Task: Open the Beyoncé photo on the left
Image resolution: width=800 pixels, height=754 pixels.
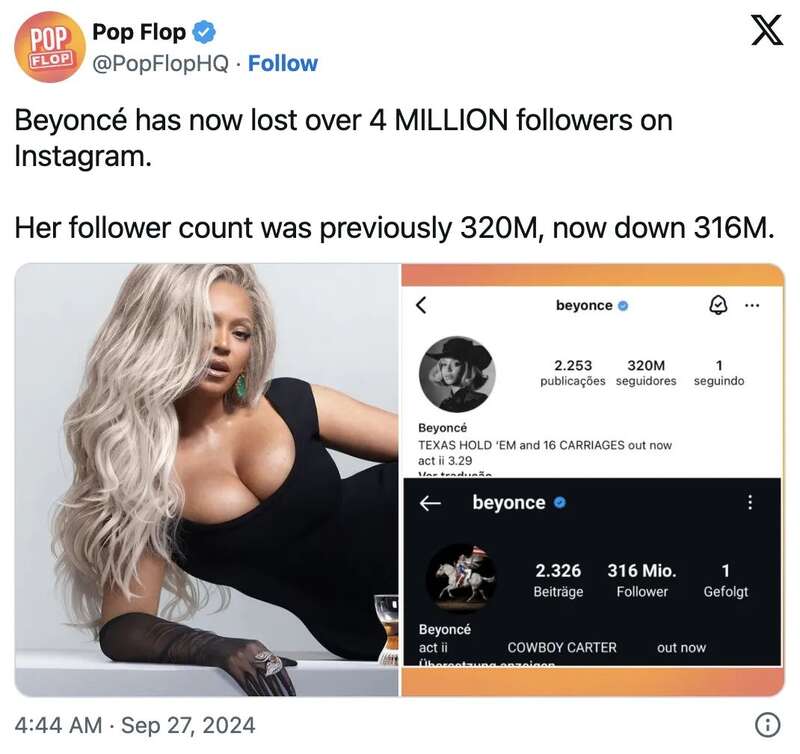Action: [207, 480]
